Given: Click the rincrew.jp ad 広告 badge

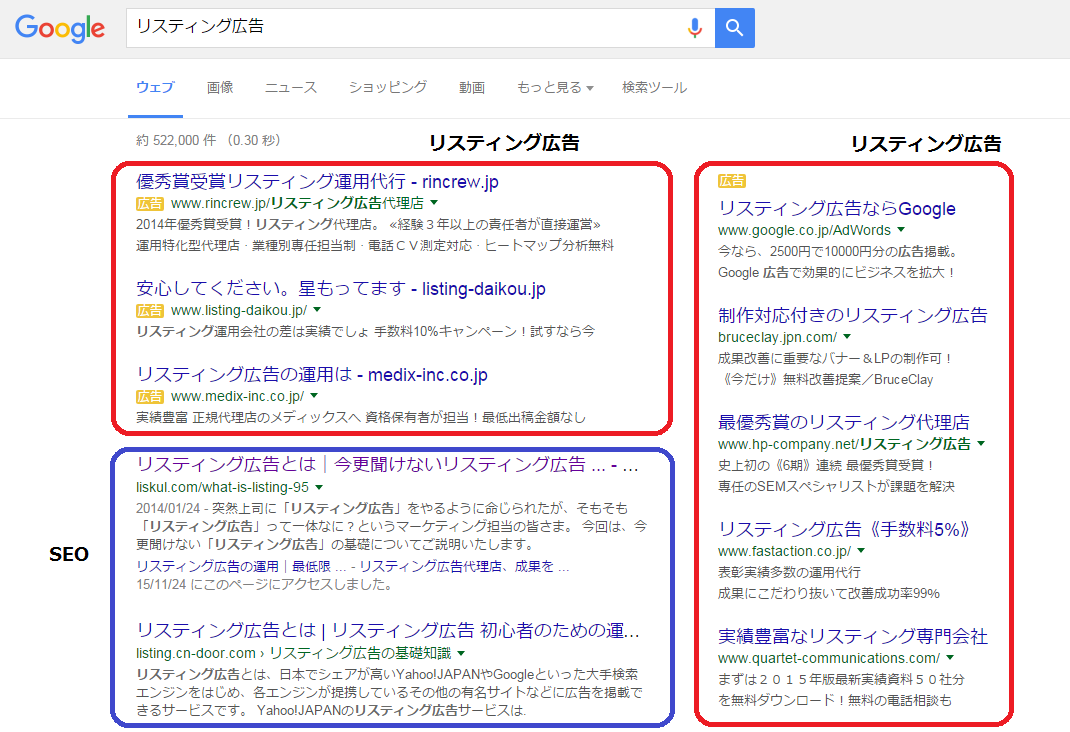Looking at the screenshot, I should pos(149,203).
